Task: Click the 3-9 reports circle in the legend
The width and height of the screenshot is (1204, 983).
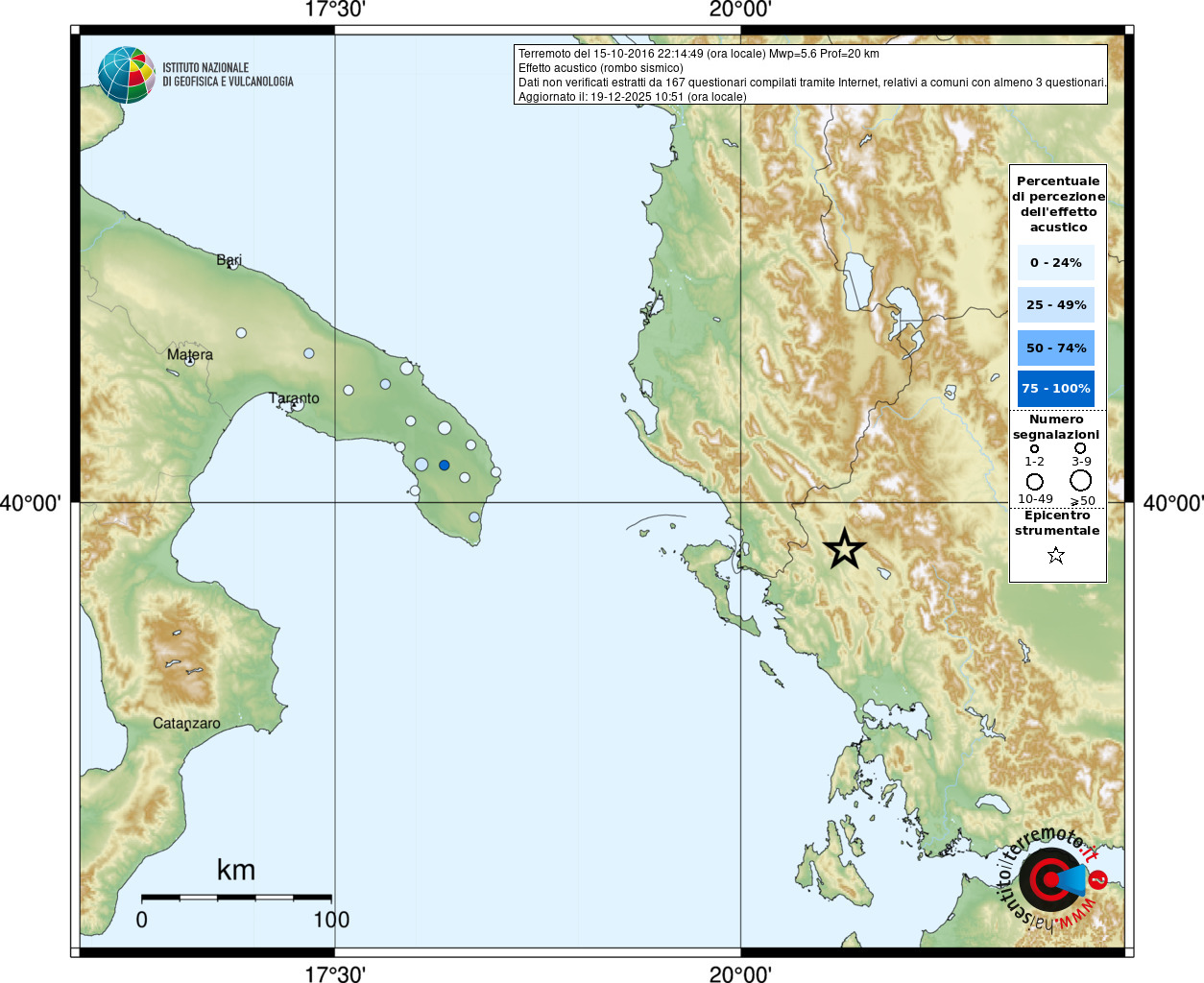Action: [1080, 448]
